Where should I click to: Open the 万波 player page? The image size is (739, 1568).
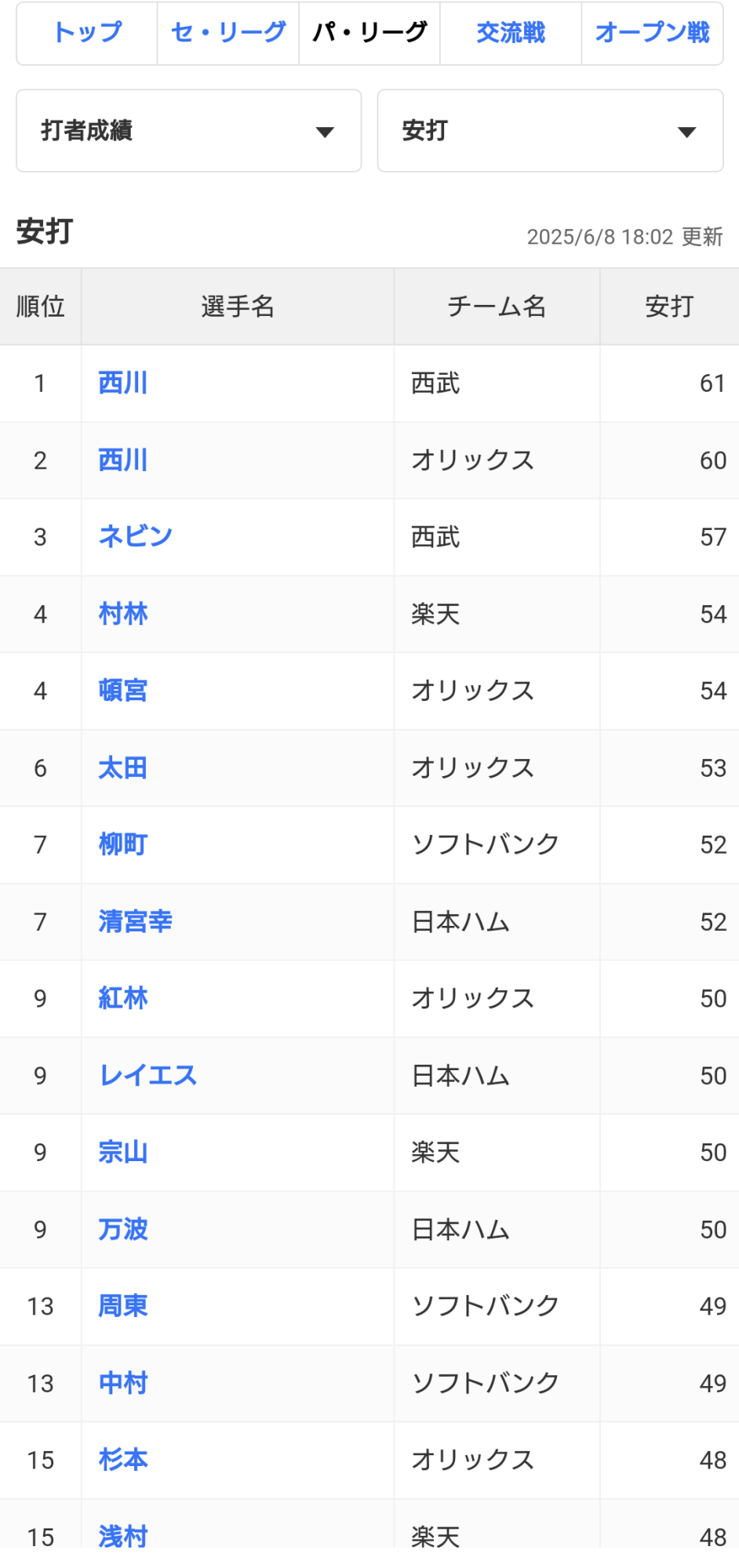pyautogui.click(x=123, y=1229)
